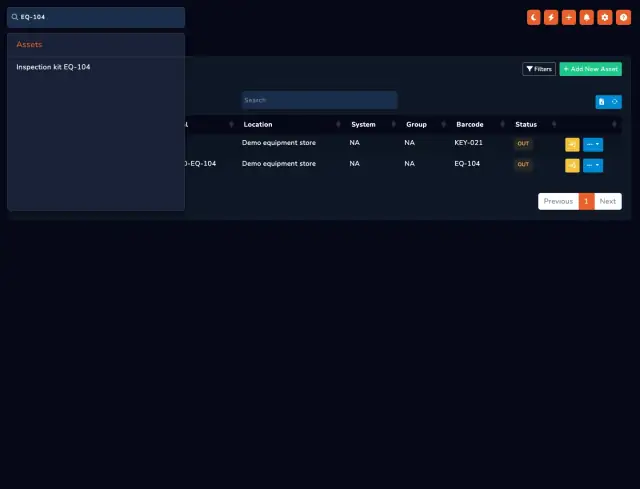Viewport: 640px width, 489px height.
Task: Sort the table by System column
Action: pyautogui.click(x=363, y=124)
